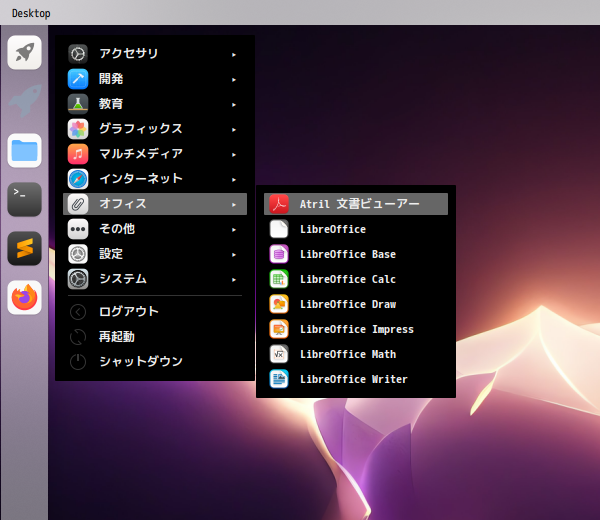Expand the システム submenu arrow
Image resolution: width=600 pixels, height=520 pixels.
pyautogui.click(x=234, y=280)
